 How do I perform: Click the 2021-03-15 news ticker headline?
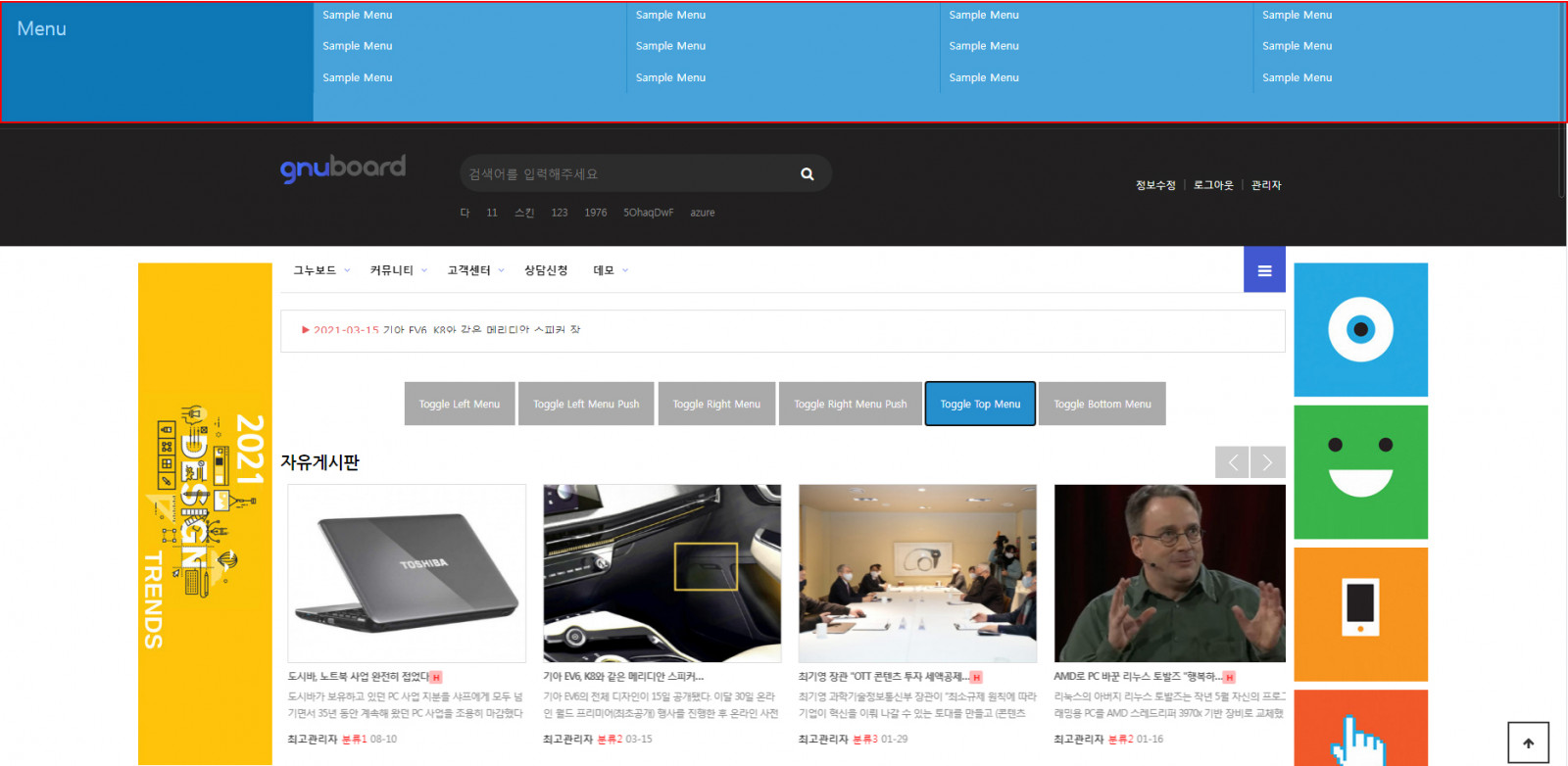pyautogui.click(x=441, y=330)
